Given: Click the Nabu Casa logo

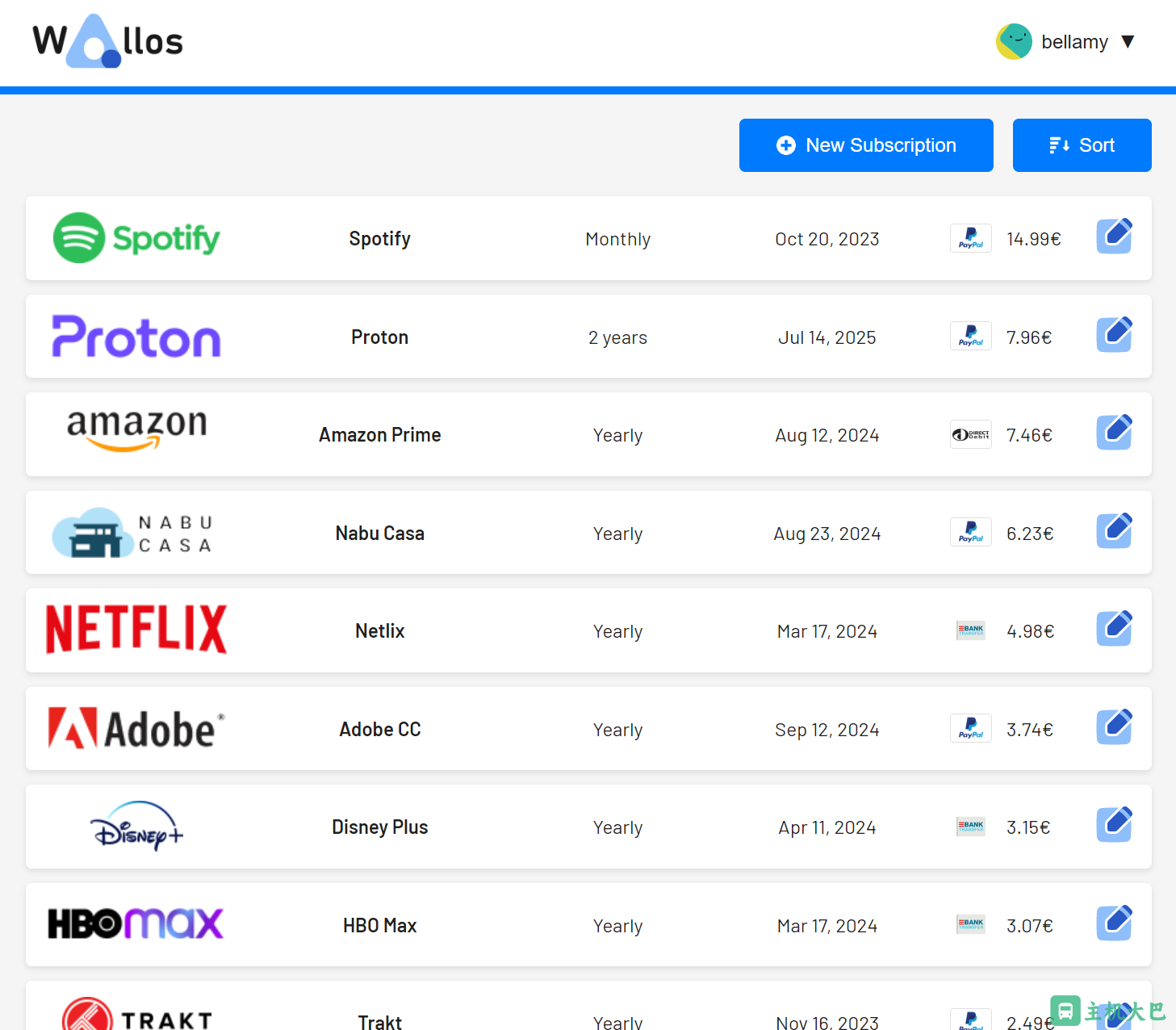Looking at the screenshot, I should [x=133, y=533].
